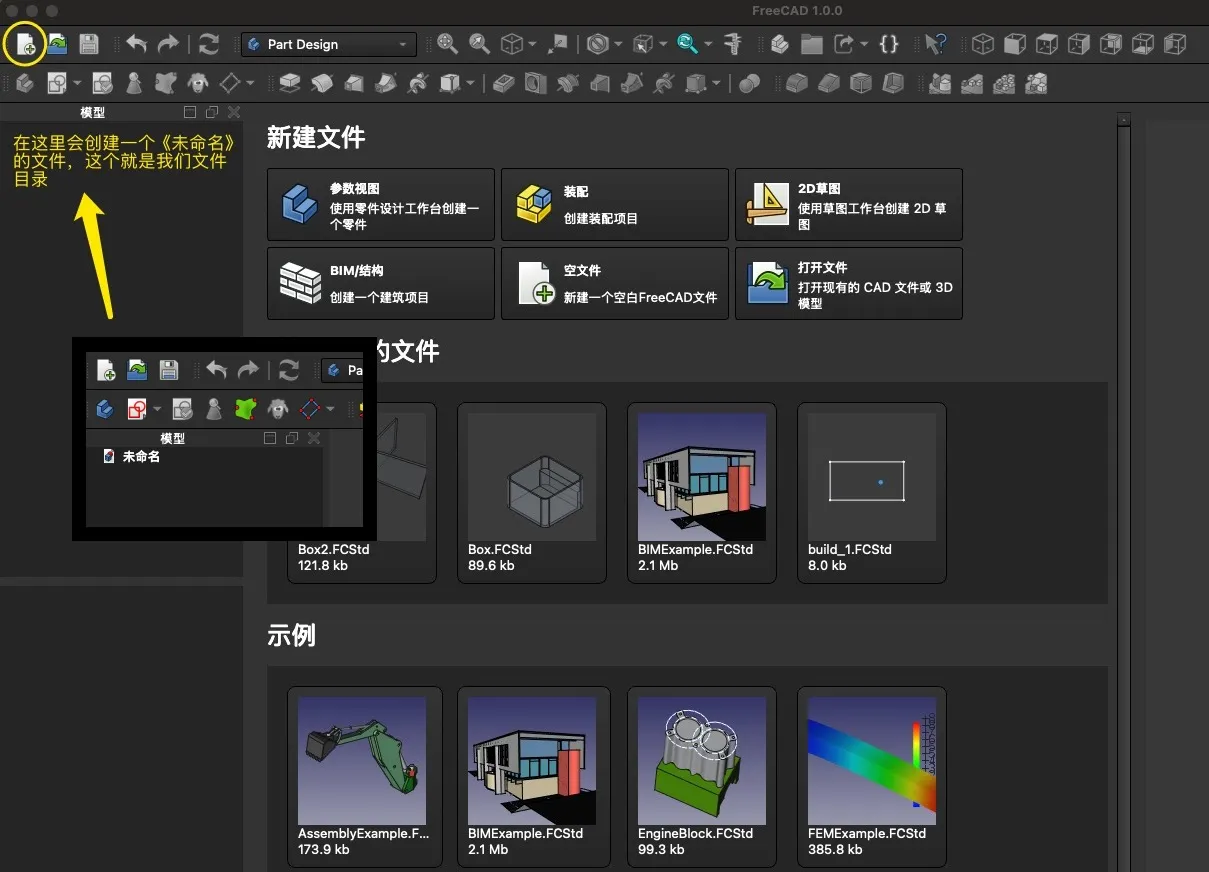Click the Fit All zoom icon
Screen dimensions: 1209x872
point(447,44)
